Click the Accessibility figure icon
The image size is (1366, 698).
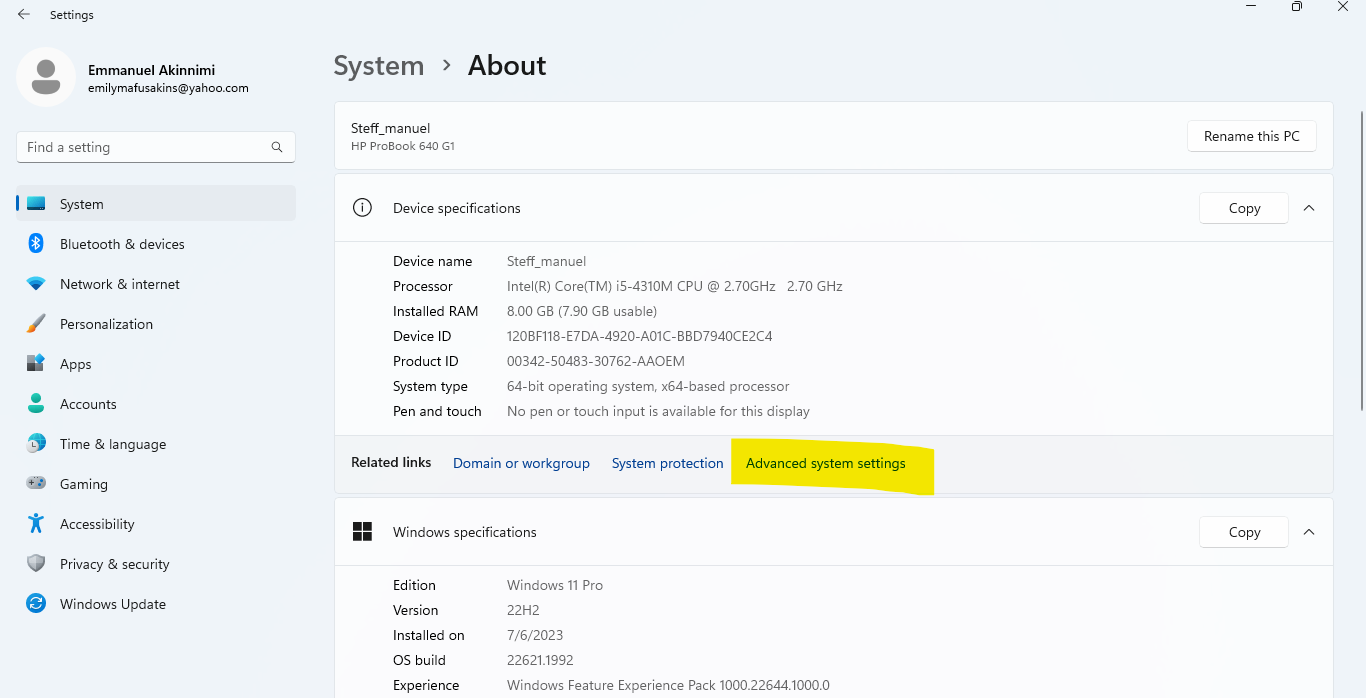[36, 524]
